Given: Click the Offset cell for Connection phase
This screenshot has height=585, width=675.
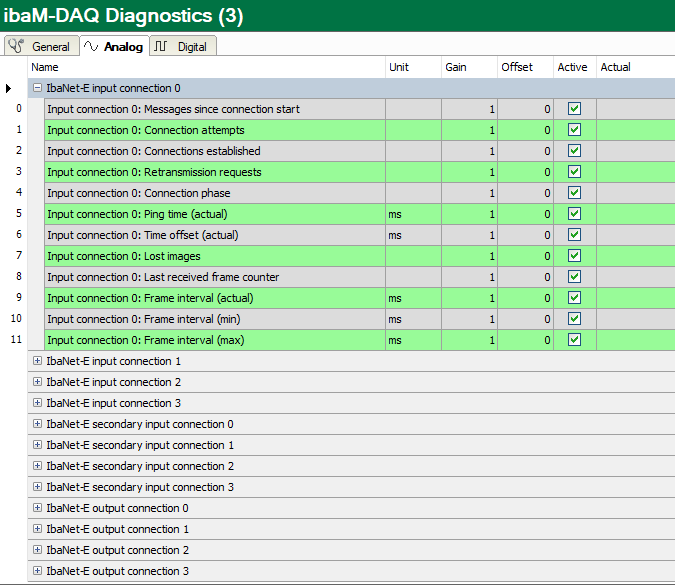Looking at the screenshot, I should click(525, 193).
